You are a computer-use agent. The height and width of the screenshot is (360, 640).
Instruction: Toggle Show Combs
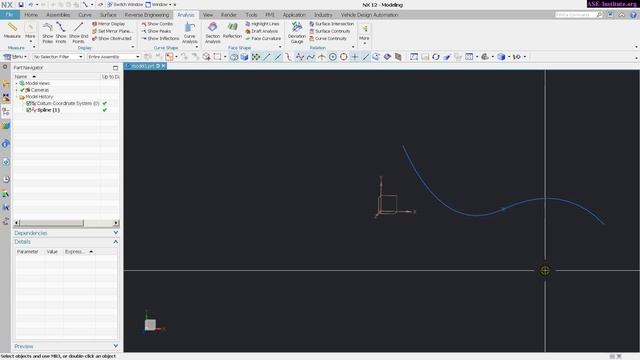(157, 24)
